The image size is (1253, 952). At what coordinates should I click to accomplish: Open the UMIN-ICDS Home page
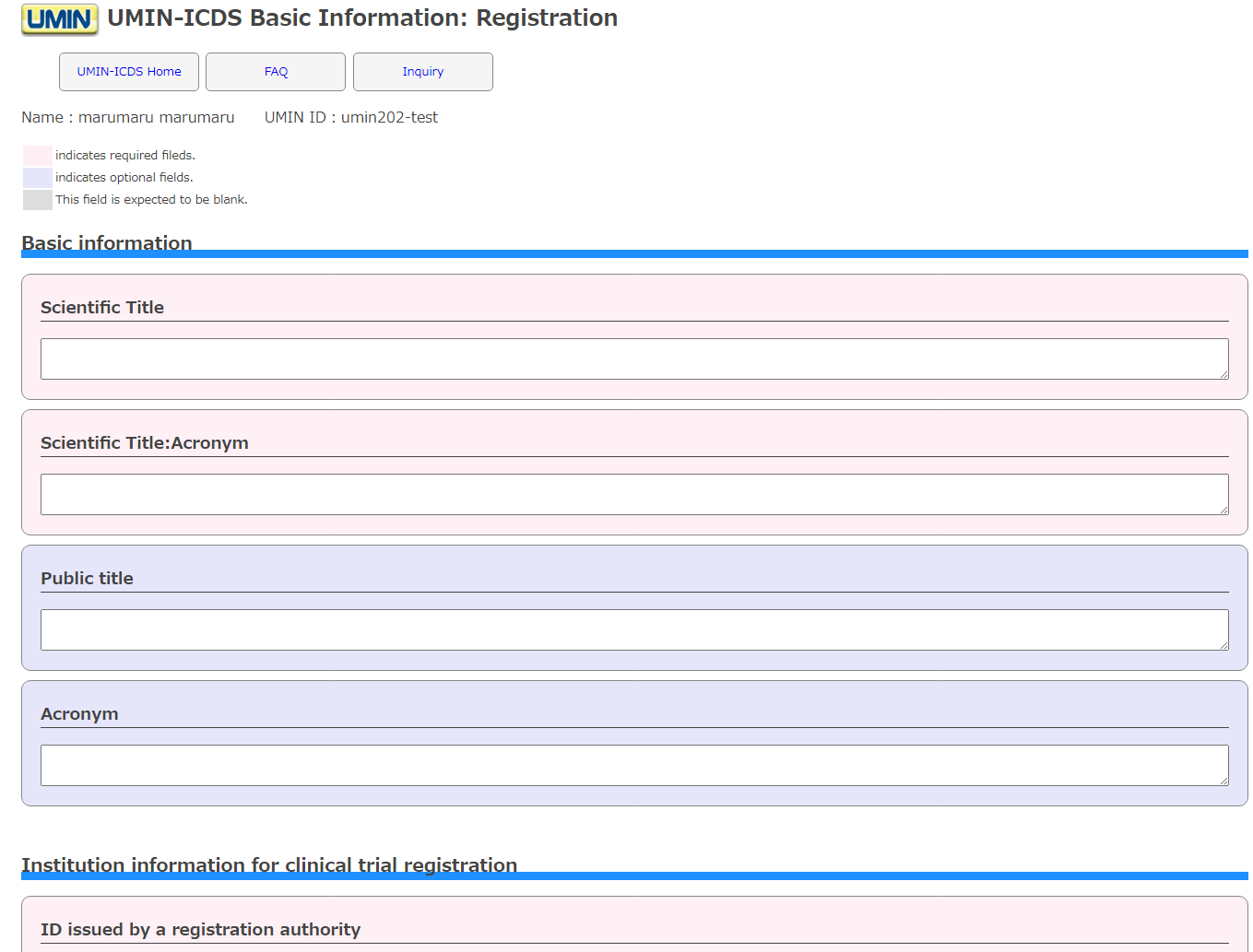(x=129, y=72)
